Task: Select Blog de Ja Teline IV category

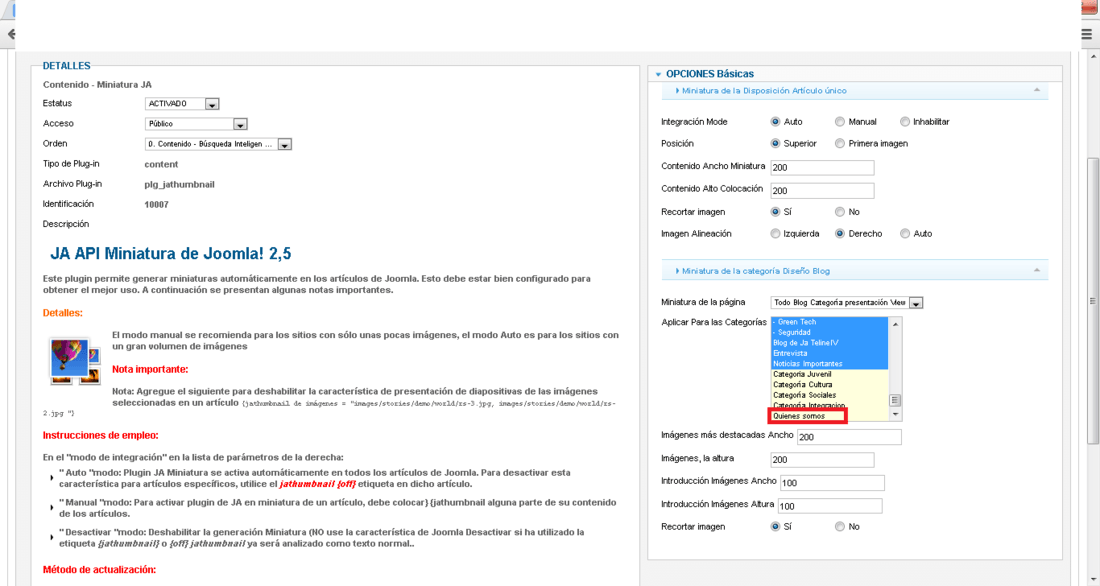Action: pyautogui.click(x=829, y=343)
